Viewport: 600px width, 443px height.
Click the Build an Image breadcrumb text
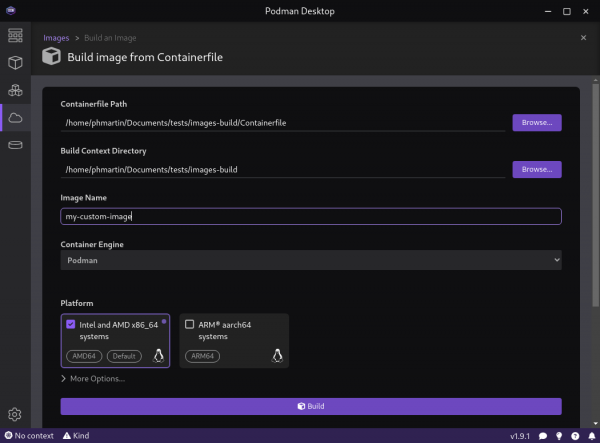coord(110,38)
